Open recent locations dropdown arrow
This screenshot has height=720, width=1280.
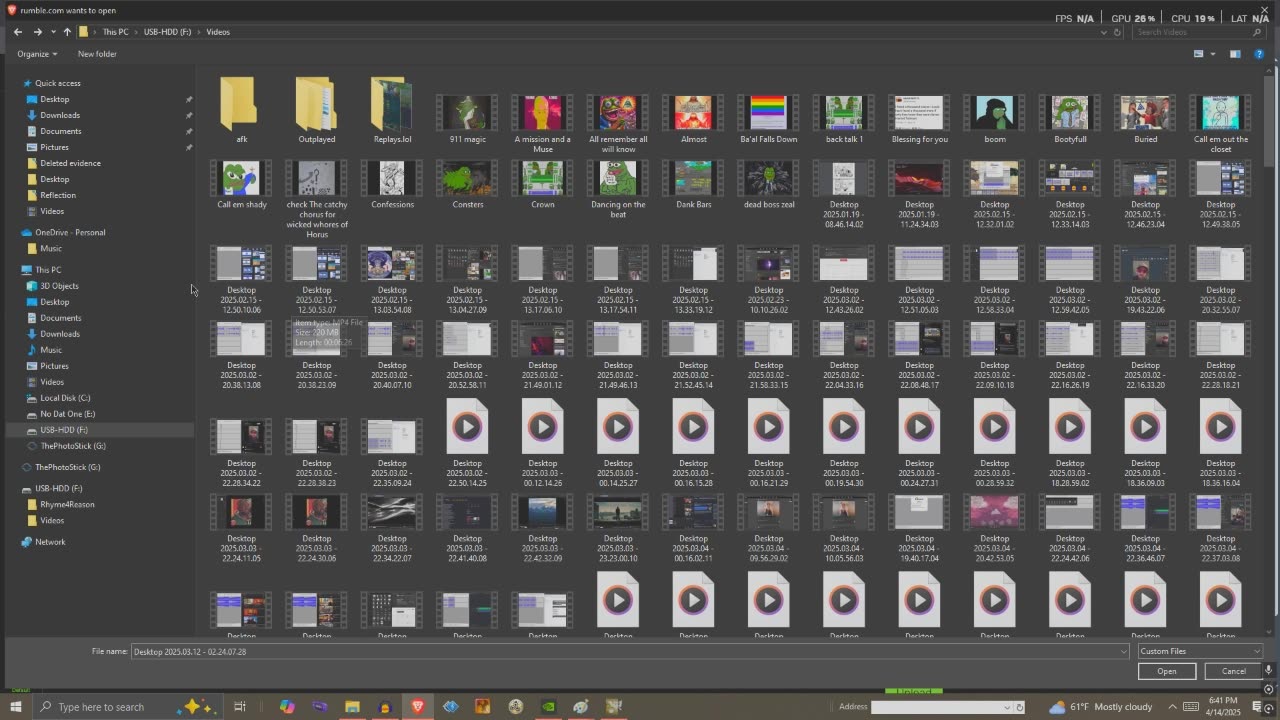click(x=53, y=32)
